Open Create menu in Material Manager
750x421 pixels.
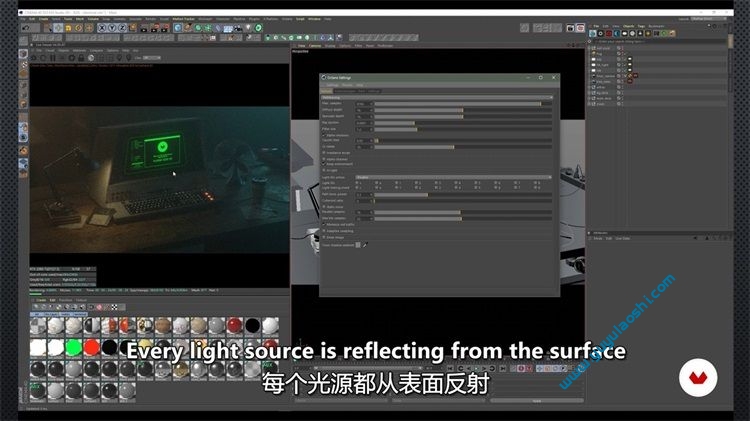click(x=42, y=300)
